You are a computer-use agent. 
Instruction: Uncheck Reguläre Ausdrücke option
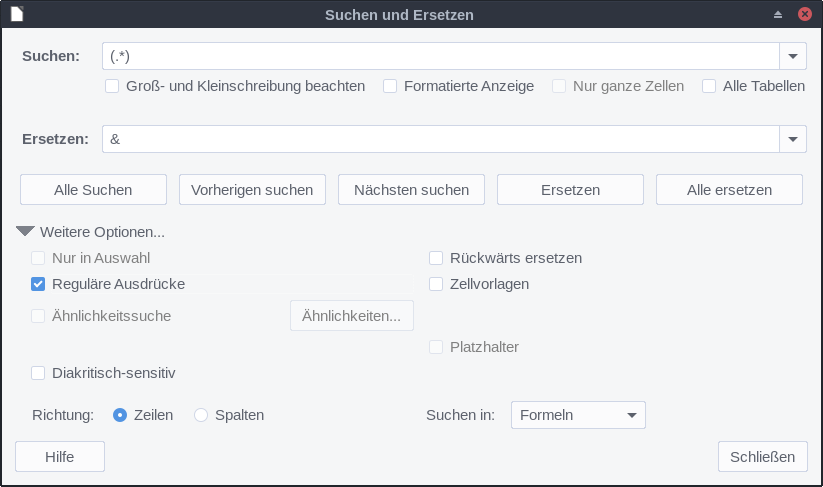[39, 284]
